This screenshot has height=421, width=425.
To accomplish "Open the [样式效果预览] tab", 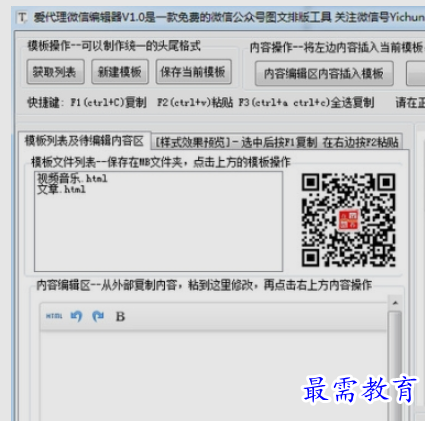I will click(x=277, y=142).
